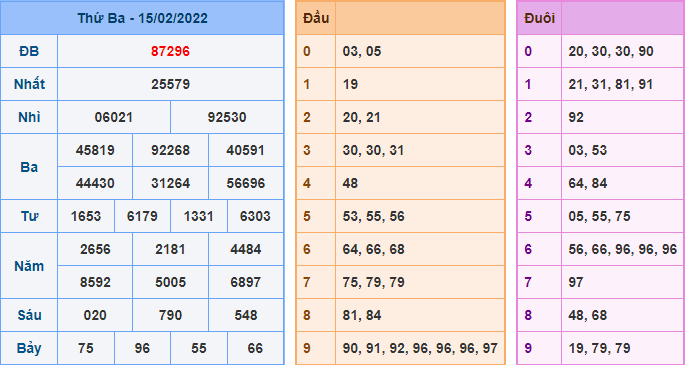Select second prize number 06021
The width and height of the screenshot is (685, 365).
point(114,117)
